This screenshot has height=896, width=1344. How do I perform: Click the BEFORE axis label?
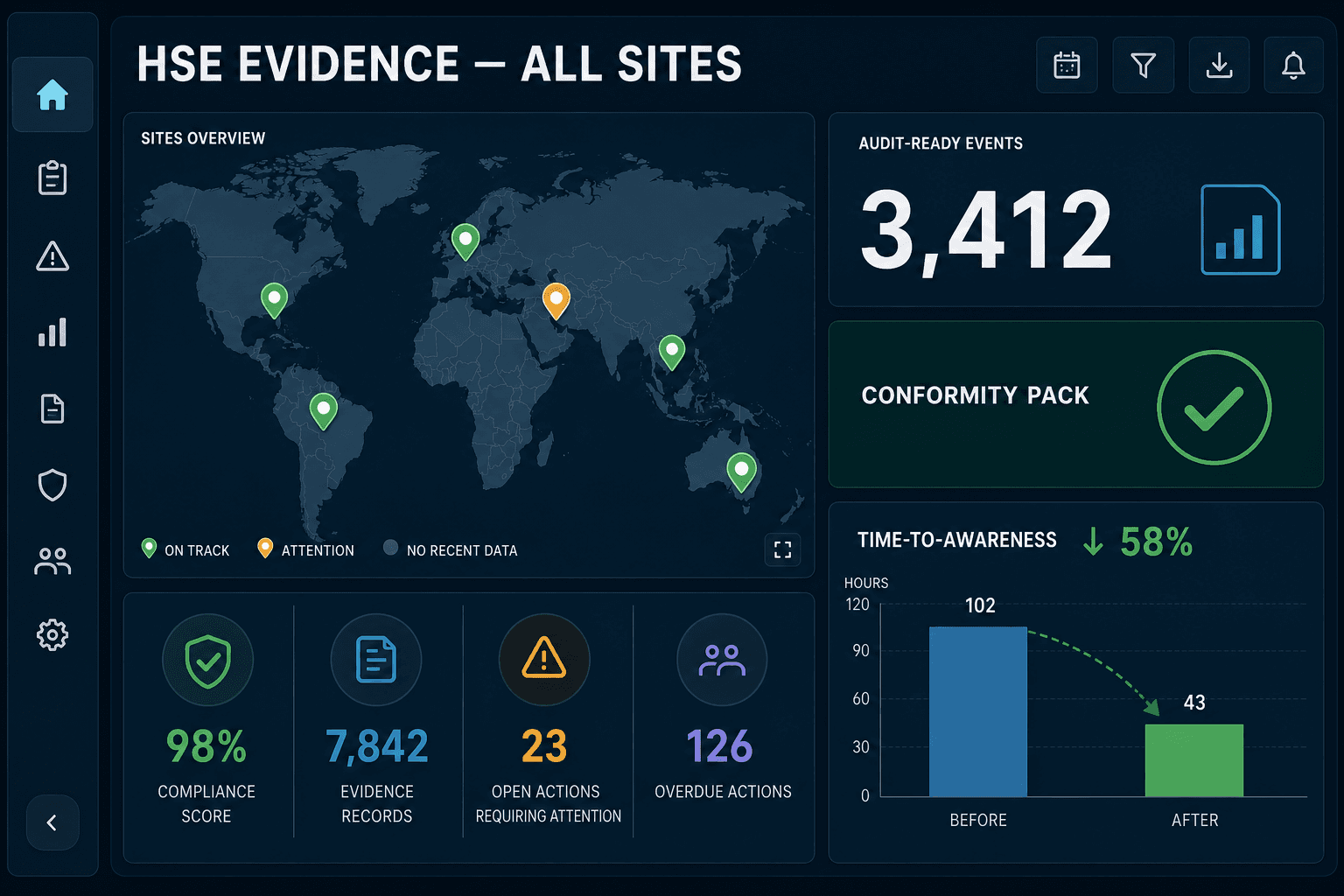pos(978,820)
